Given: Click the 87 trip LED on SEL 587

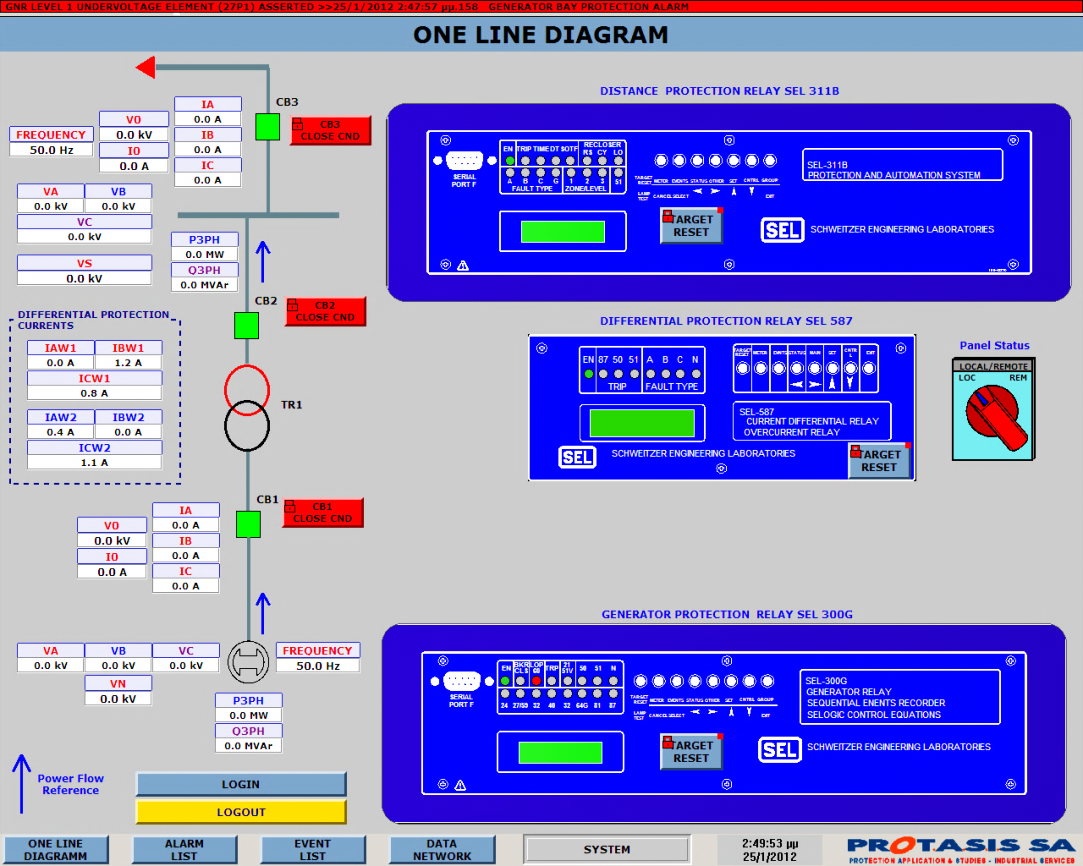Looking at the screenshot, I should click(604, 374).
